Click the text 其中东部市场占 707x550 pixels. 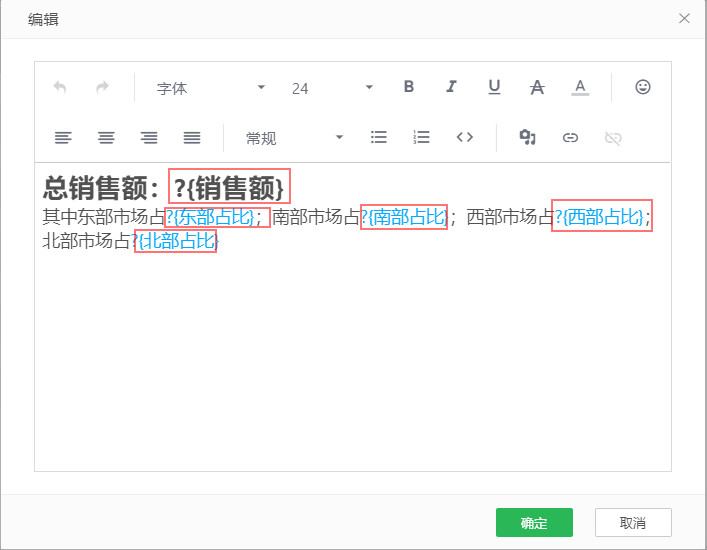pyautogui.click(x=104, y=217)
